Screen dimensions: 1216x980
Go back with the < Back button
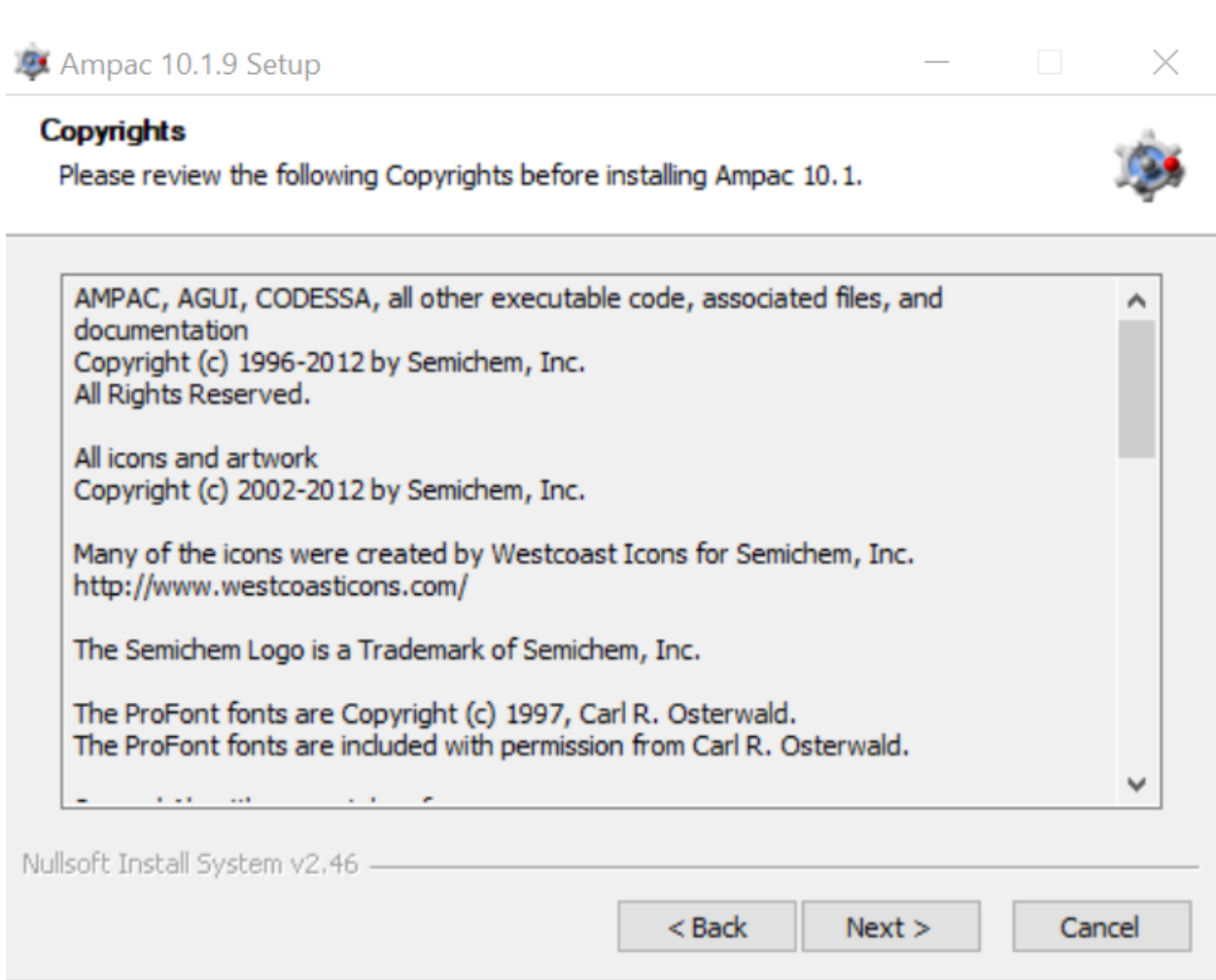pyautogui.click(x=707, y=927)
